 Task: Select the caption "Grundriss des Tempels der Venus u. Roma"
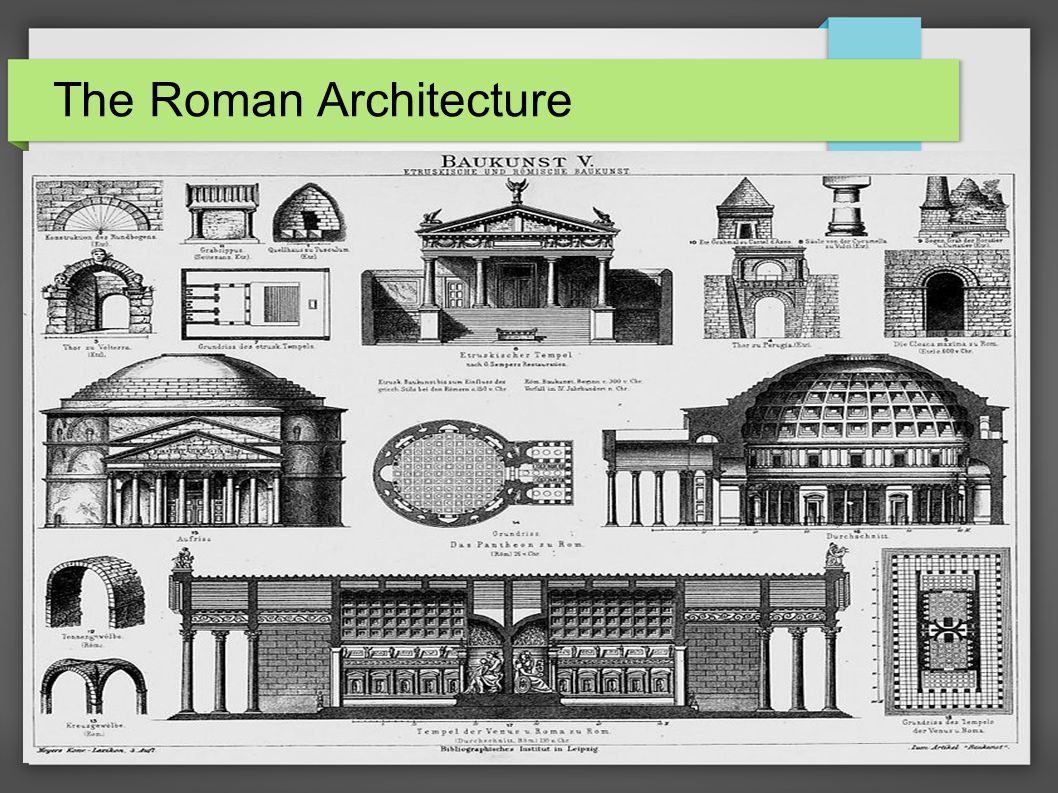coord(947,726)
